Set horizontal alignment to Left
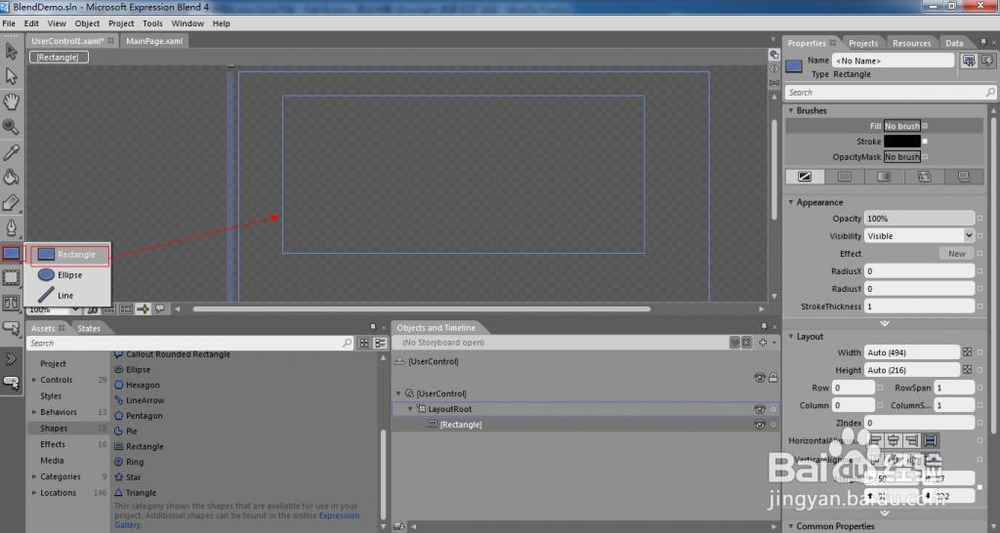The height and width of the screenshot is (533, 1000). pyautogui.click(x=876, y=440)
